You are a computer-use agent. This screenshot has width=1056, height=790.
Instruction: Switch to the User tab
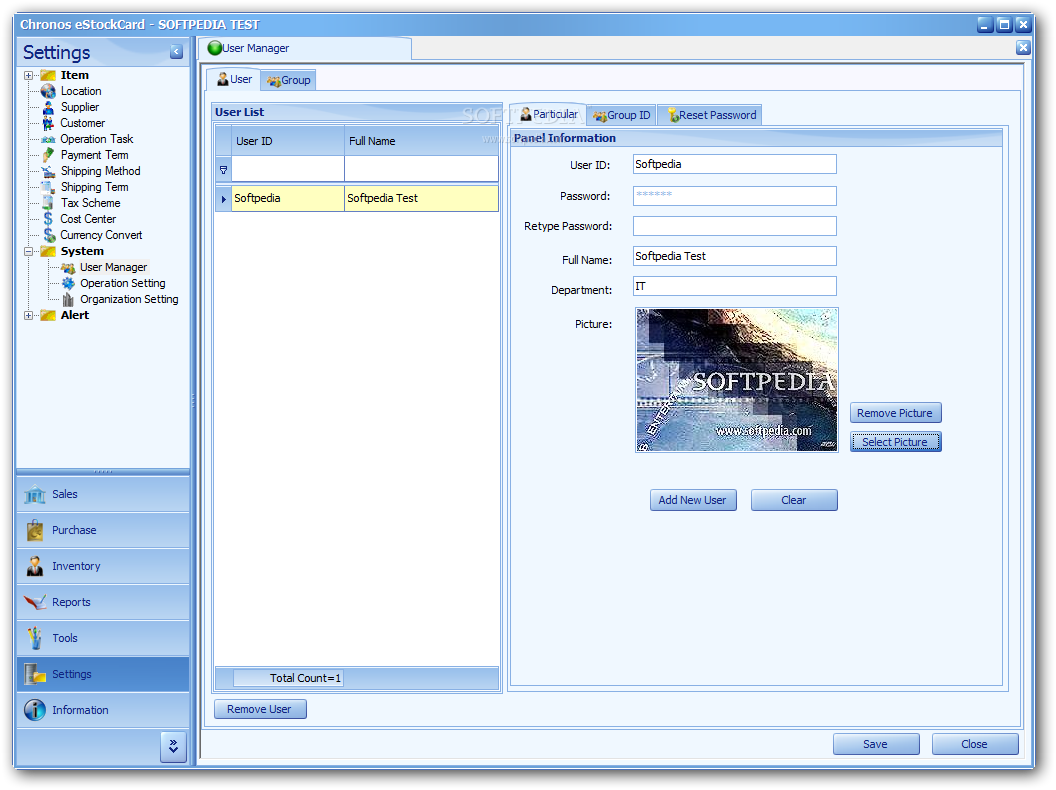[234, 79]
